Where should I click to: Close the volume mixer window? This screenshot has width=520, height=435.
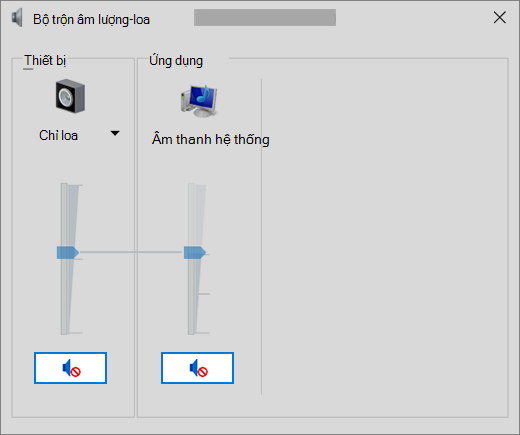point(500,17)
